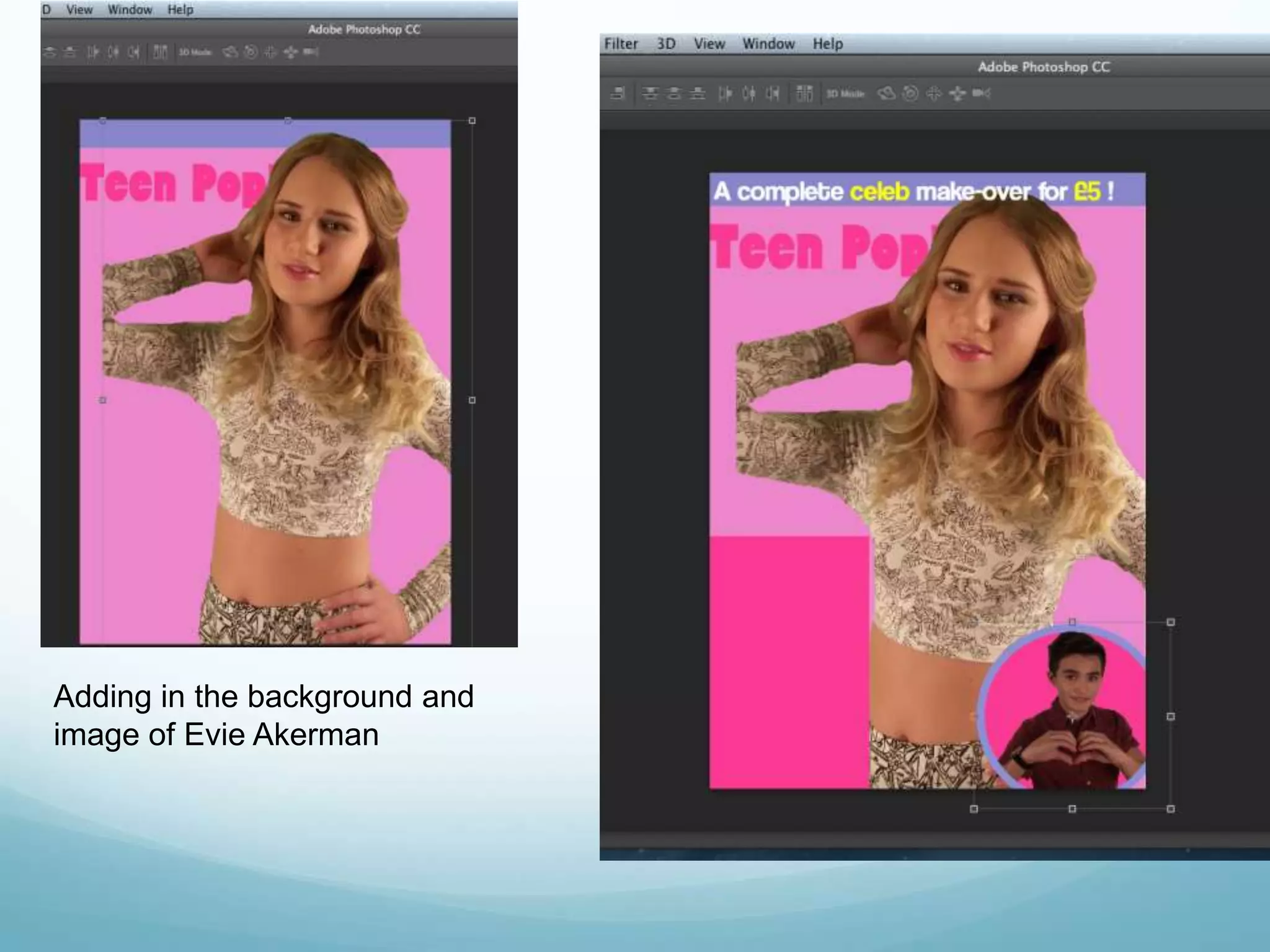Click bottom-center transform handle around boy photo
1270x952 pixels.
pyautogui.click(x=1072, y=809)
